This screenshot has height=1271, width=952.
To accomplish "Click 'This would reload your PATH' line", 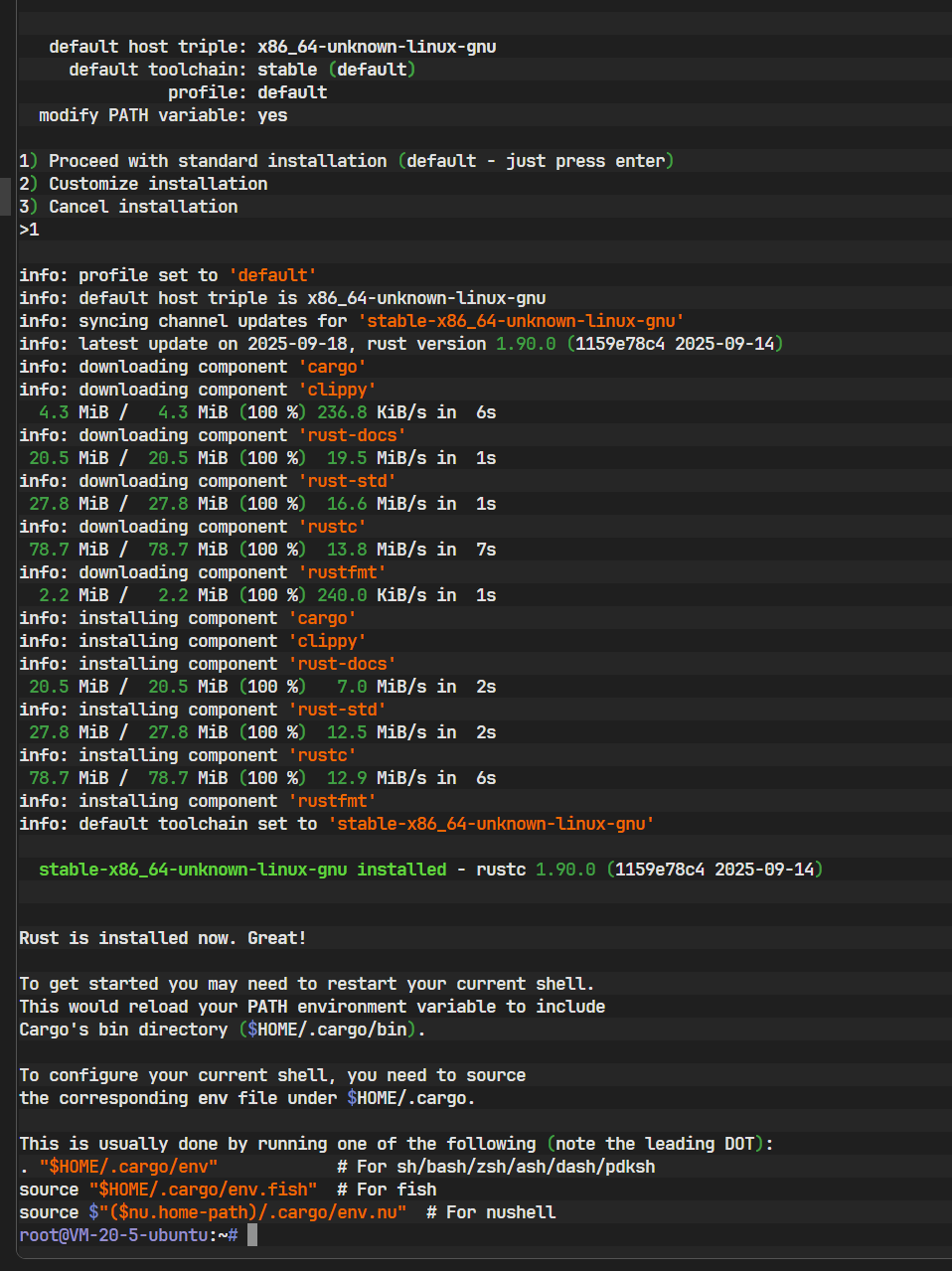I will coord(312,1007).
